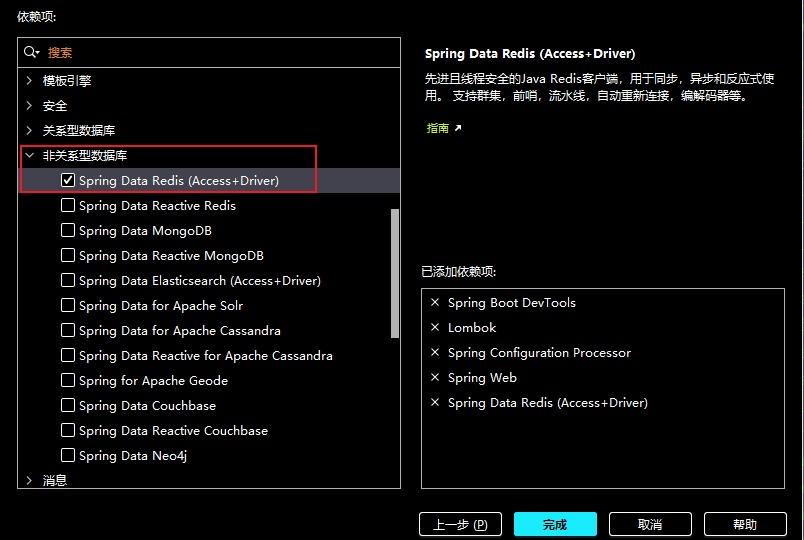Expand the 关系型数据库 category

coord(29,131)
